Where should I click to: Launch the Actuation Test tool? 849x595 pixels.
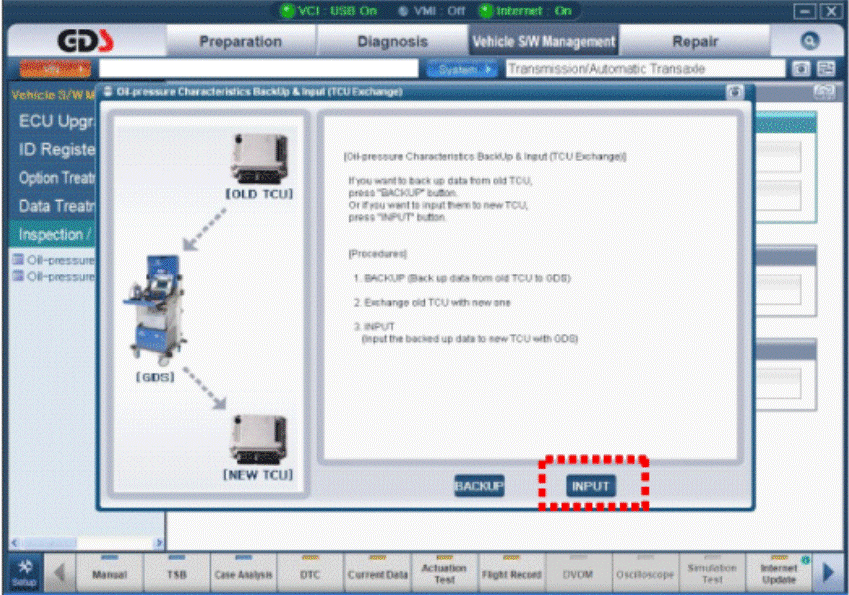tap(445, 573)
